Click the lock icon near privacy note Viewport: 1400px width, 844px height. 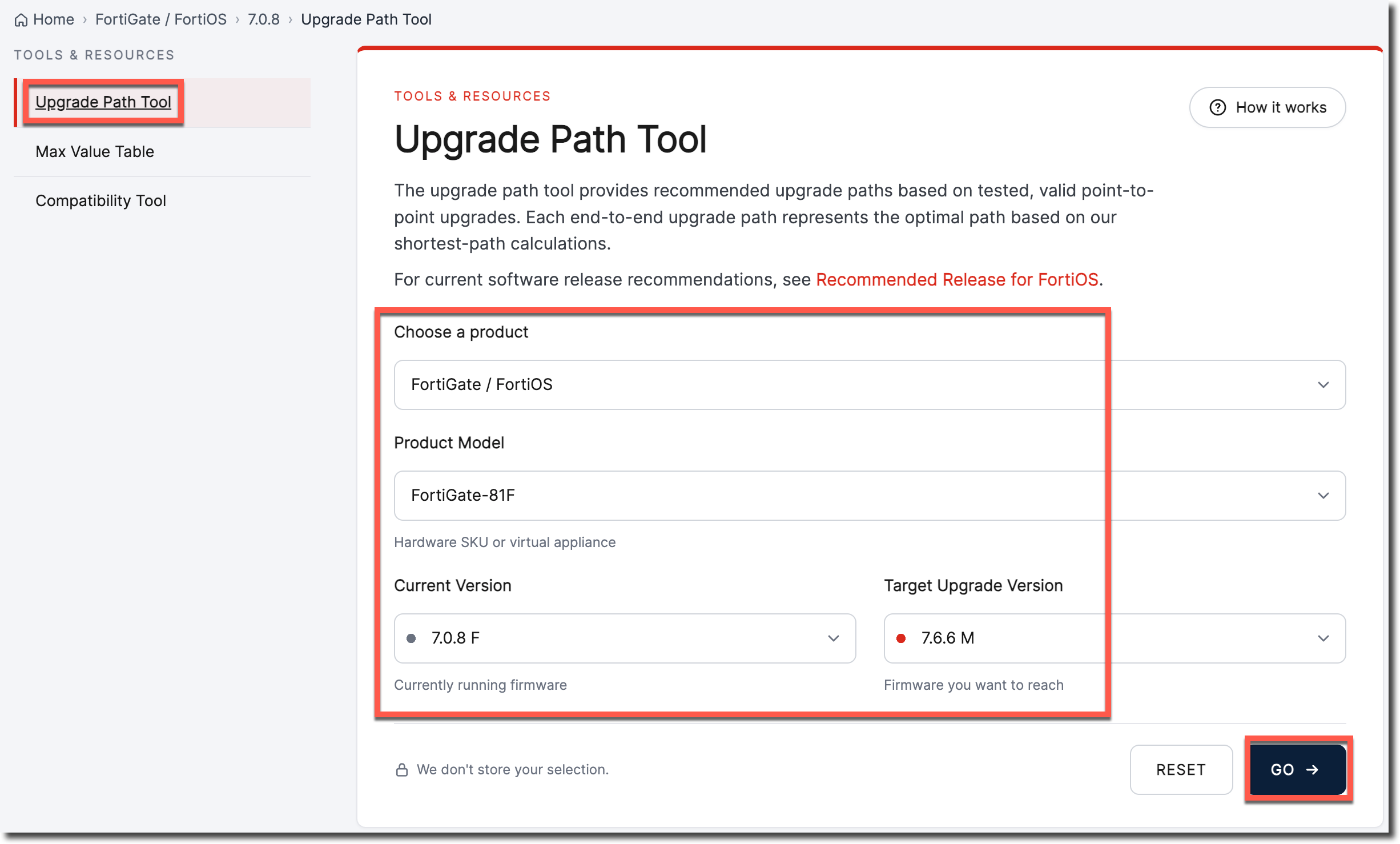(402, 770)
